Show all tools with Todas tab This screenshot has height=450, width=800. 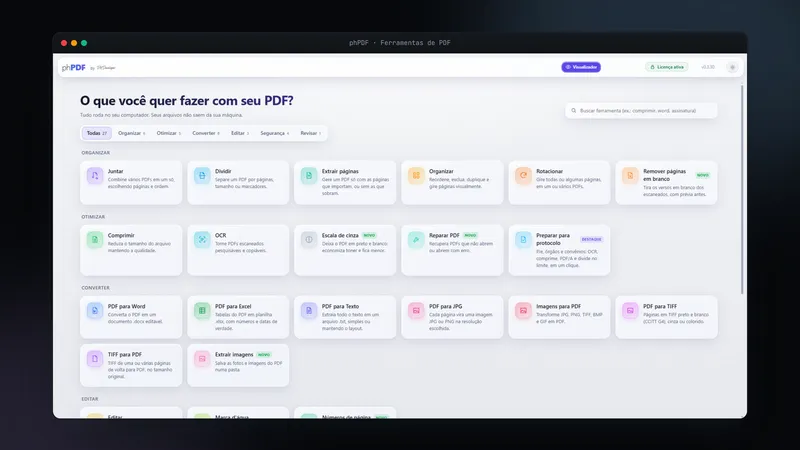point(96,133)
